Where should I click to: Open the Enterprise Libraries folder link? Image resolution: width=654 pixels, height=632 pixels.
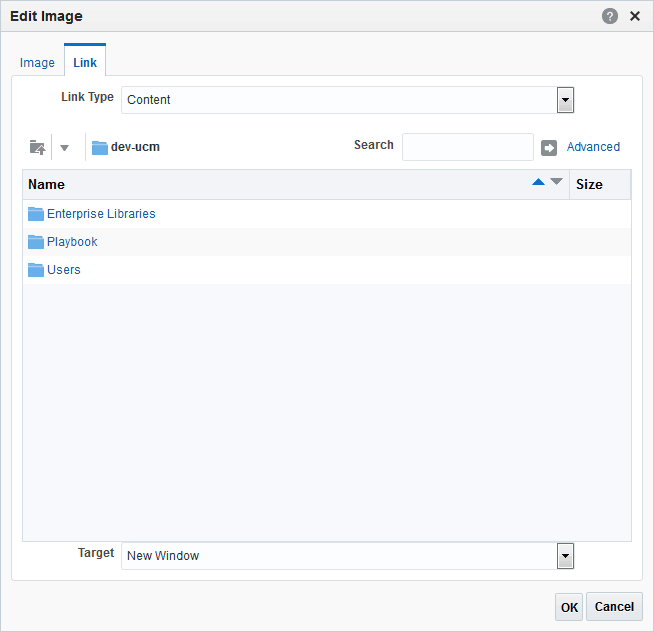[x=101, y=214]
